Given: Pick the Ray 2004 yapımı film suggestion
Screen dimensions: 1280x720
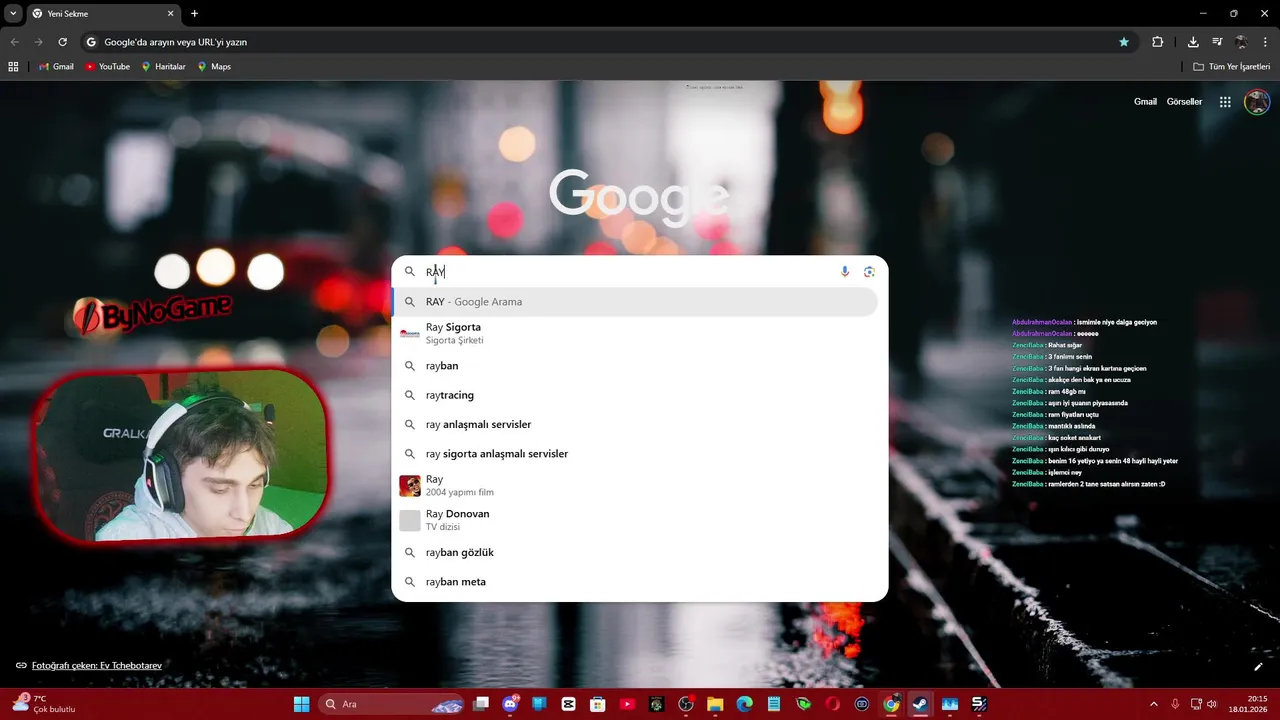Looking at the screenshot, I should pyautogui.click(x=636, y=486).
